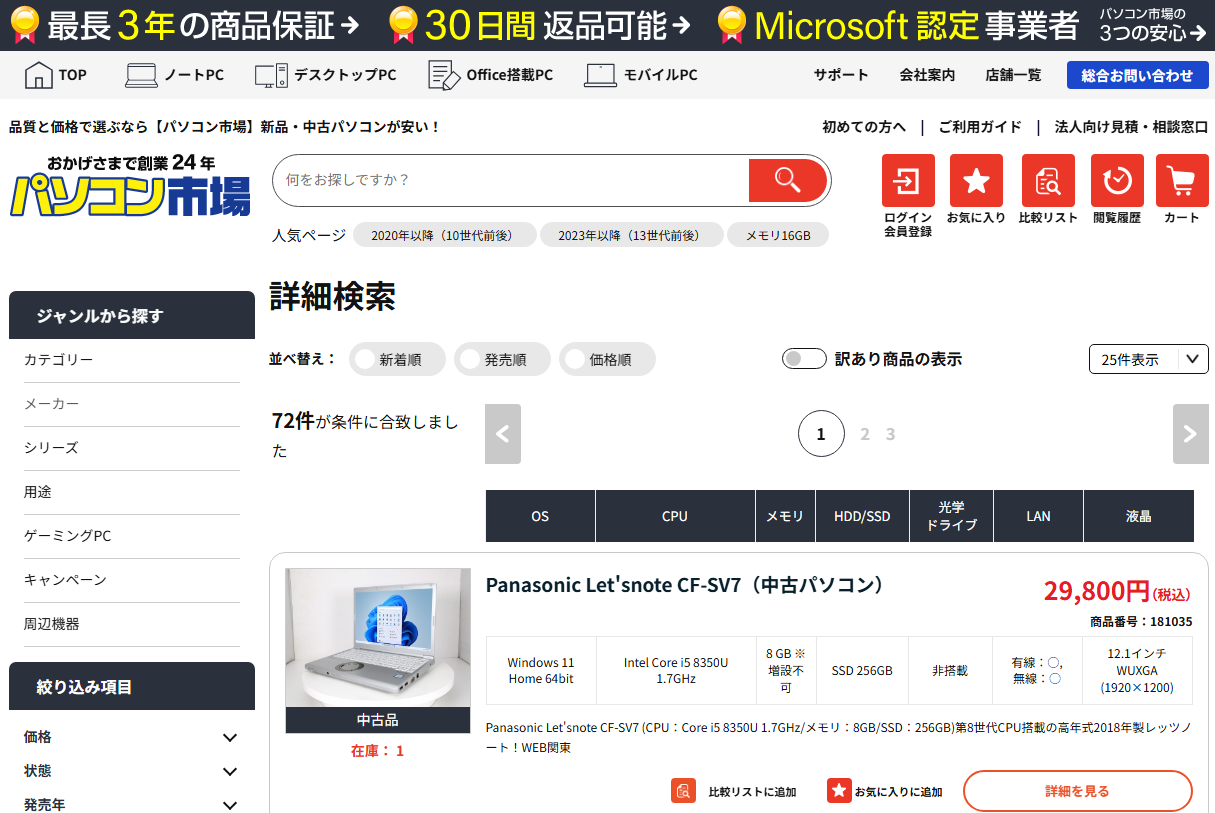Open ログイン会員登録 login icon

point(908,181)
